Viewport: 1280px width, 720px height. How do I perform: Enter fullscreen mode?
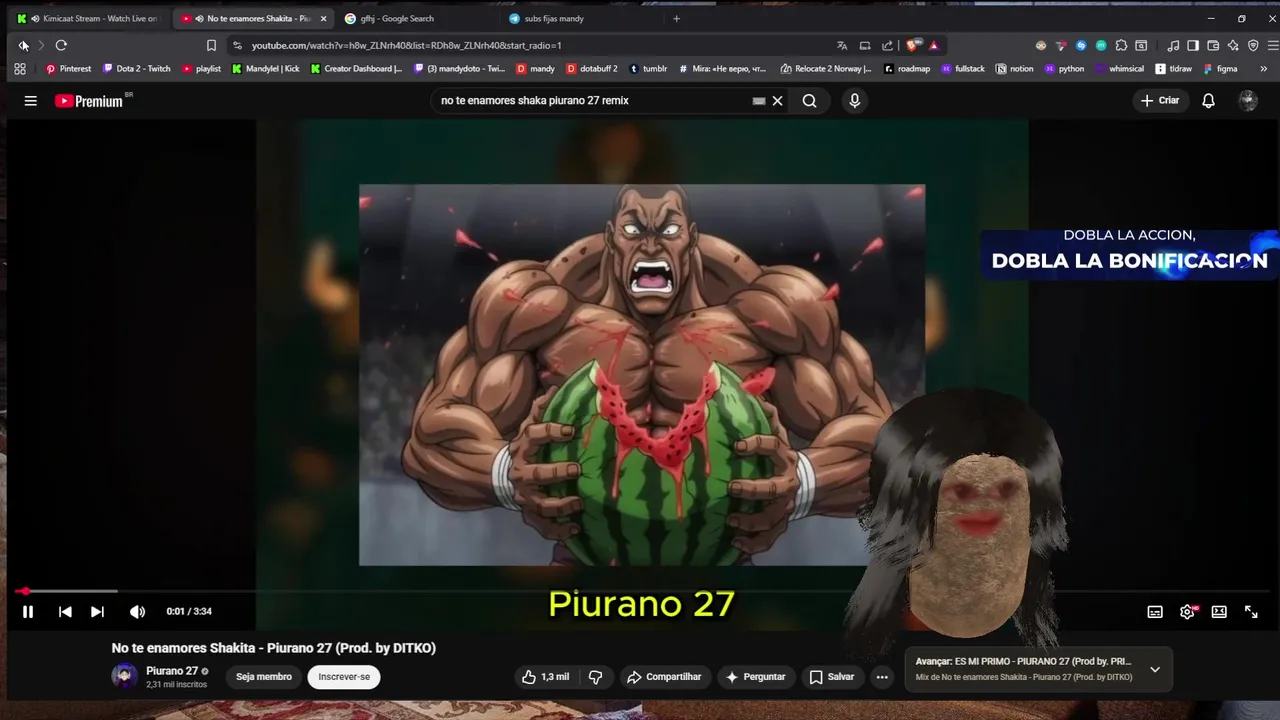tap(1251, 612)
